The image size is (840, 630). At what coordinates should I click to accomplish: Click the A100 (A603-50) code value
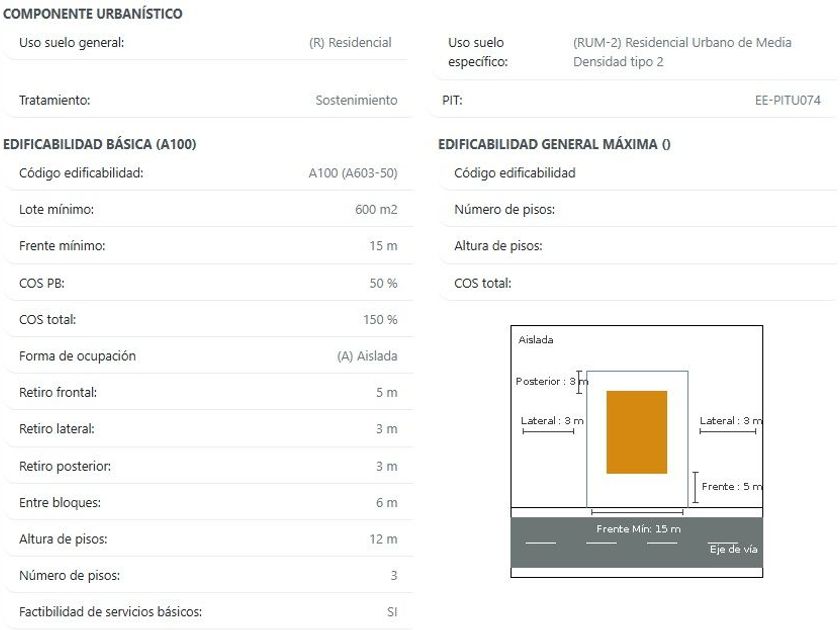tap(353, 173)
